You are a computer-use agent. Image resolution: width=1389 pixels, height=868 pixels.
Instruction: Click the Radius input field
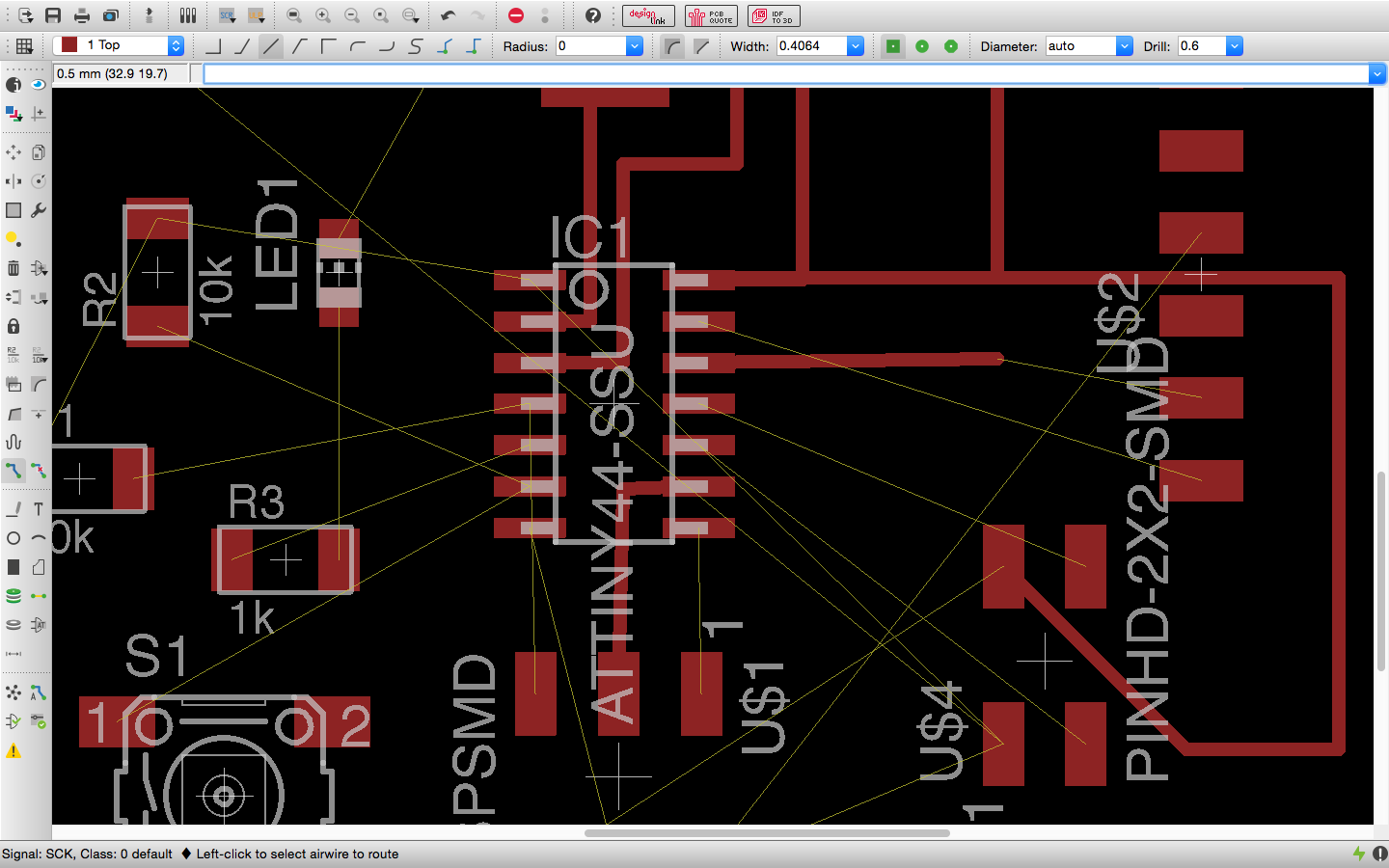click(591, 45)
